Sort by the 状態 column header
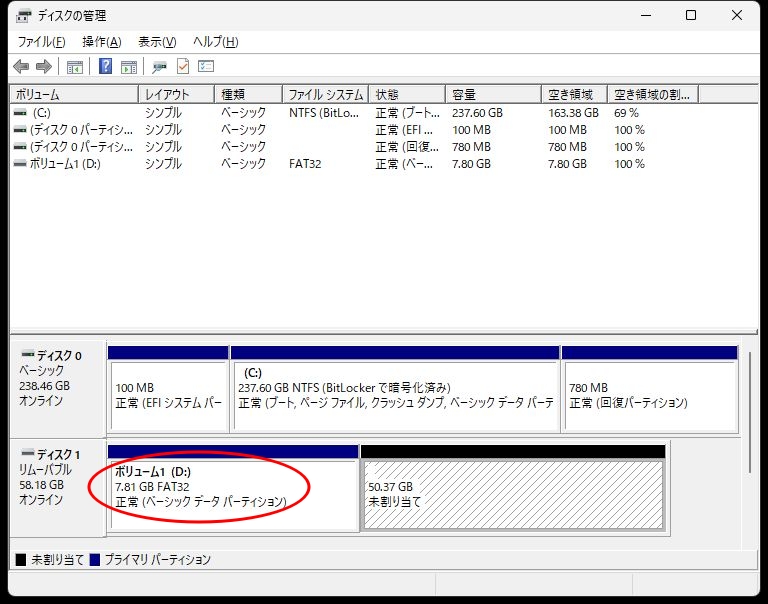The image size is (768, 604). point(408,94)
